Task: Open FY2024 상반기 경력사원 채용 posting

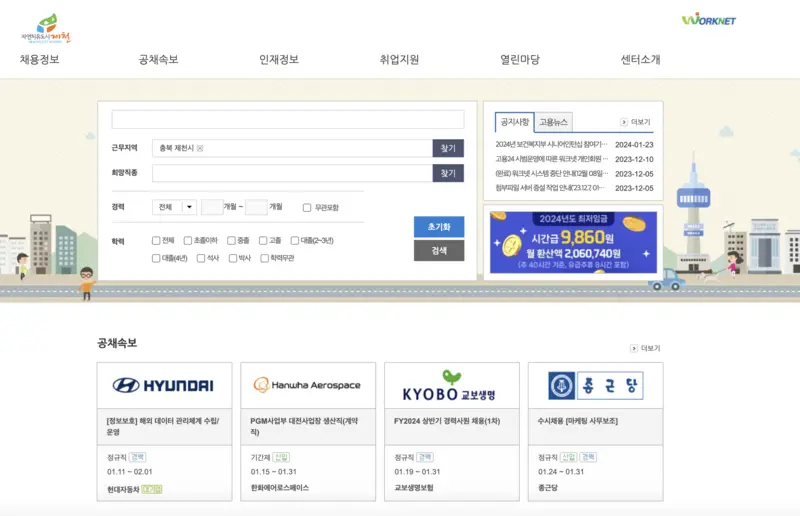Action: (447, 421)
